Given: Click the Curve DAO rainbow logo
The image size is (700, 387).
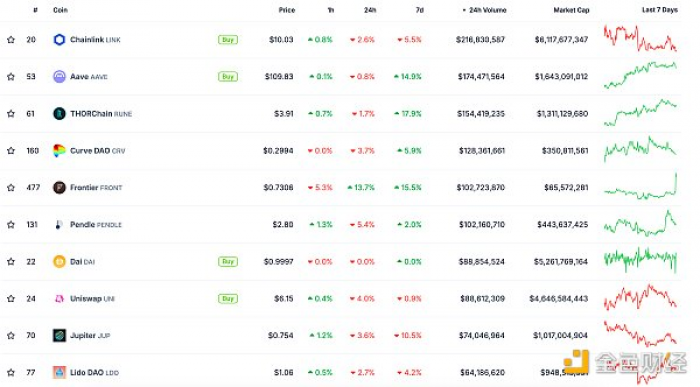Looking at the screenshot, I should (x=59, y=151).
